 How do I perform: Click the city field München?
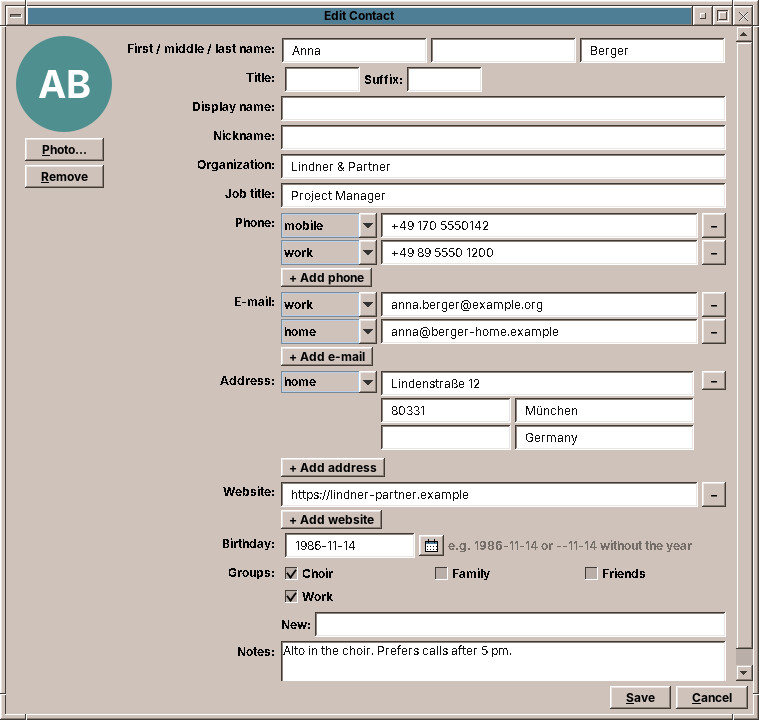(x=605, y=411)
